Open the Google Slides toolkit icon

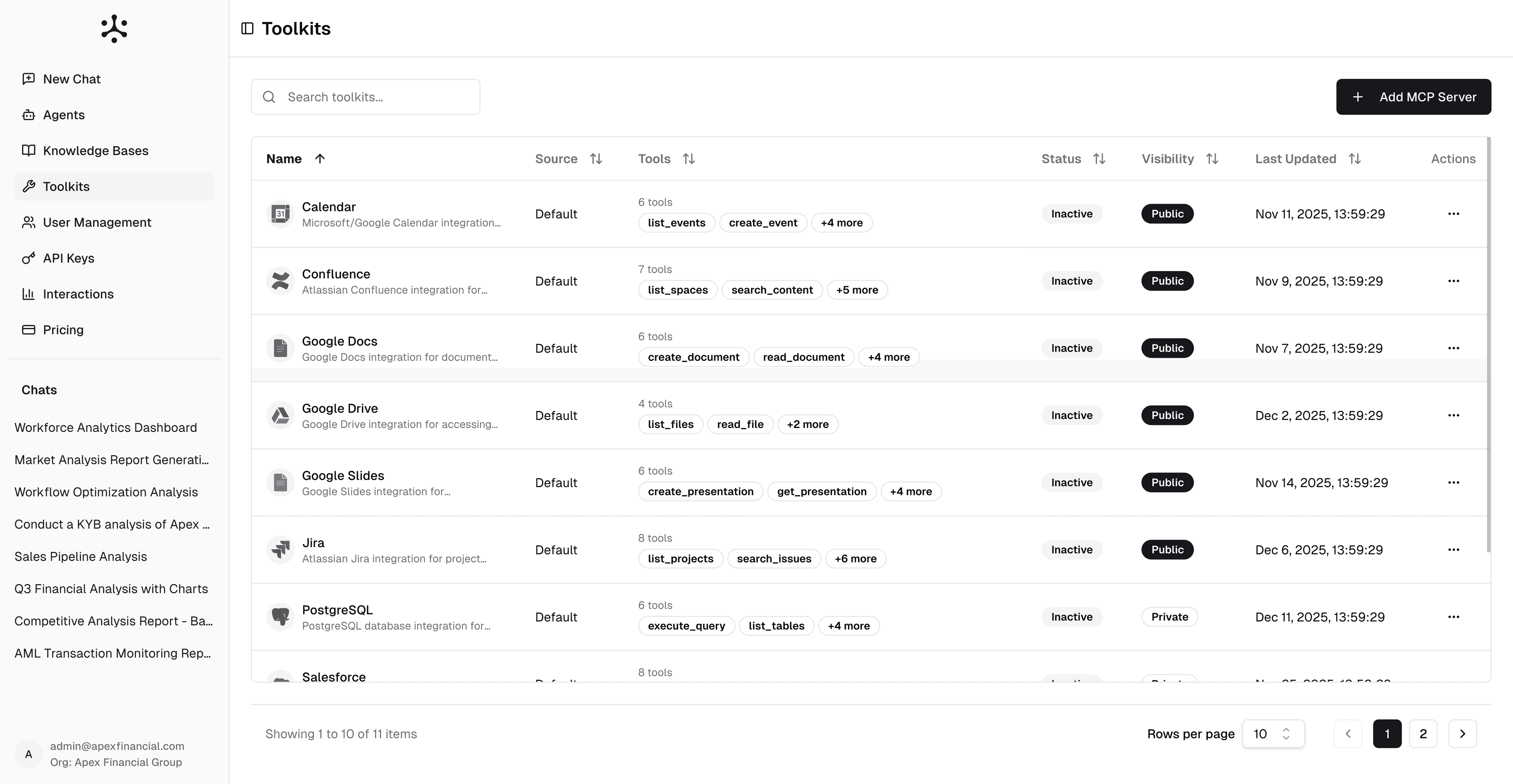pos(280,482)
